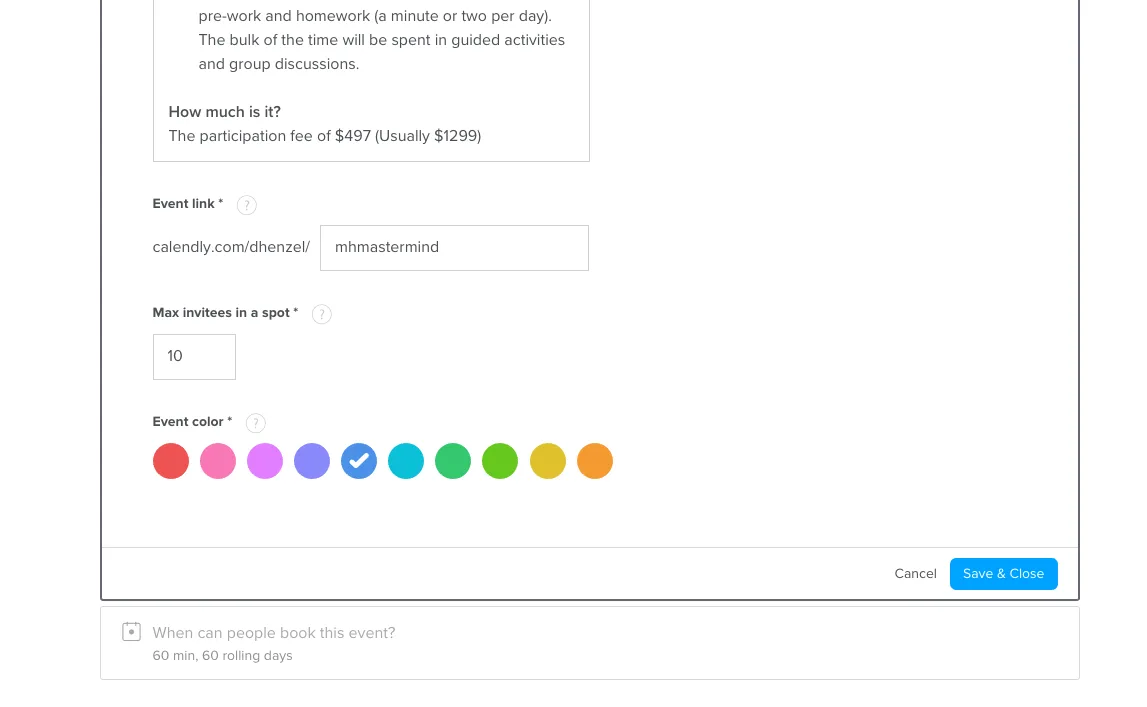
Task: Pick the purple event color
Action: tap(312, 461)
